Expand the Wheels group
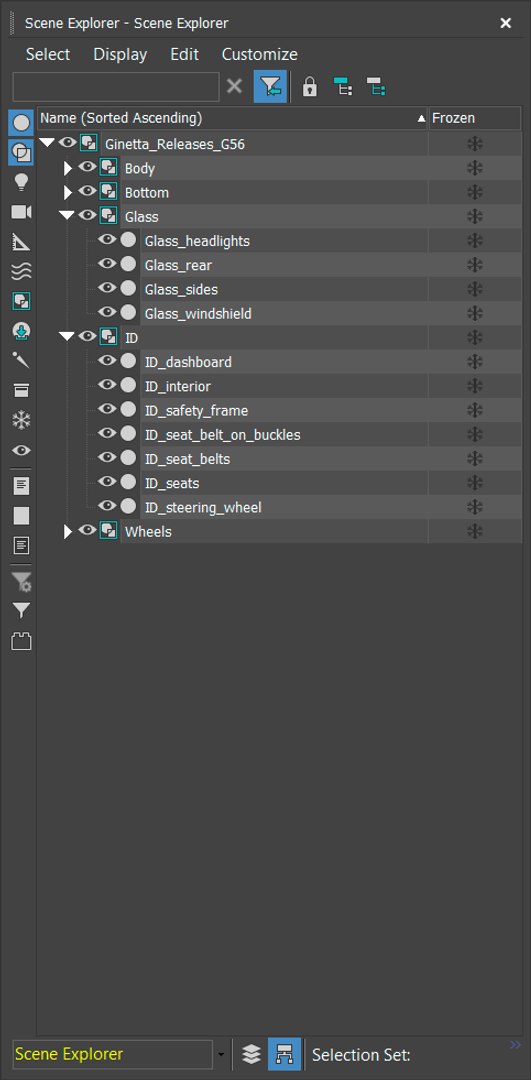This screenshot has height=1080, width=531. click(67, 532)
